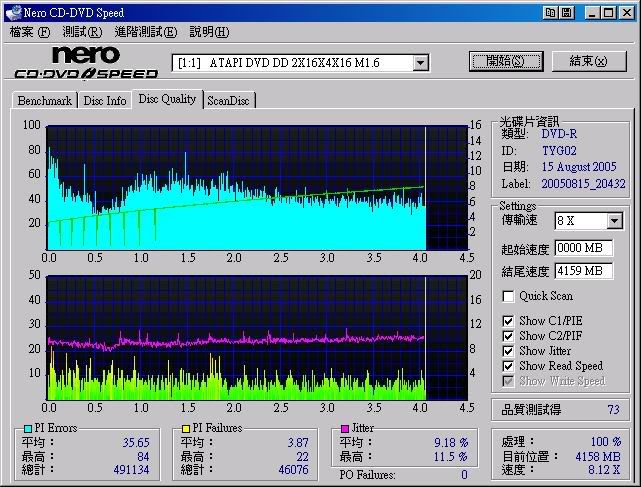Click the 開始(S) start button
This screenshot has height=487, width=641.
(506, 61)
